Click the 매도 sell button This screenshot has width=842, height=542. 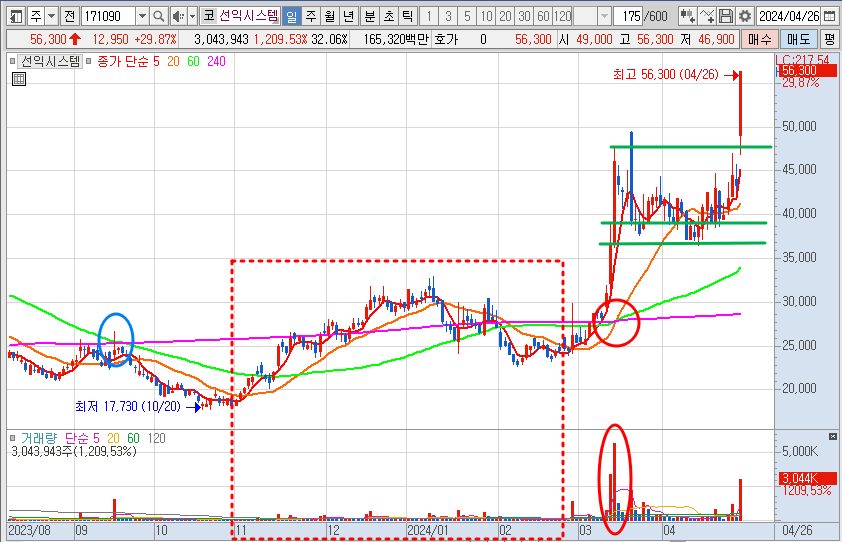point(799,39)
